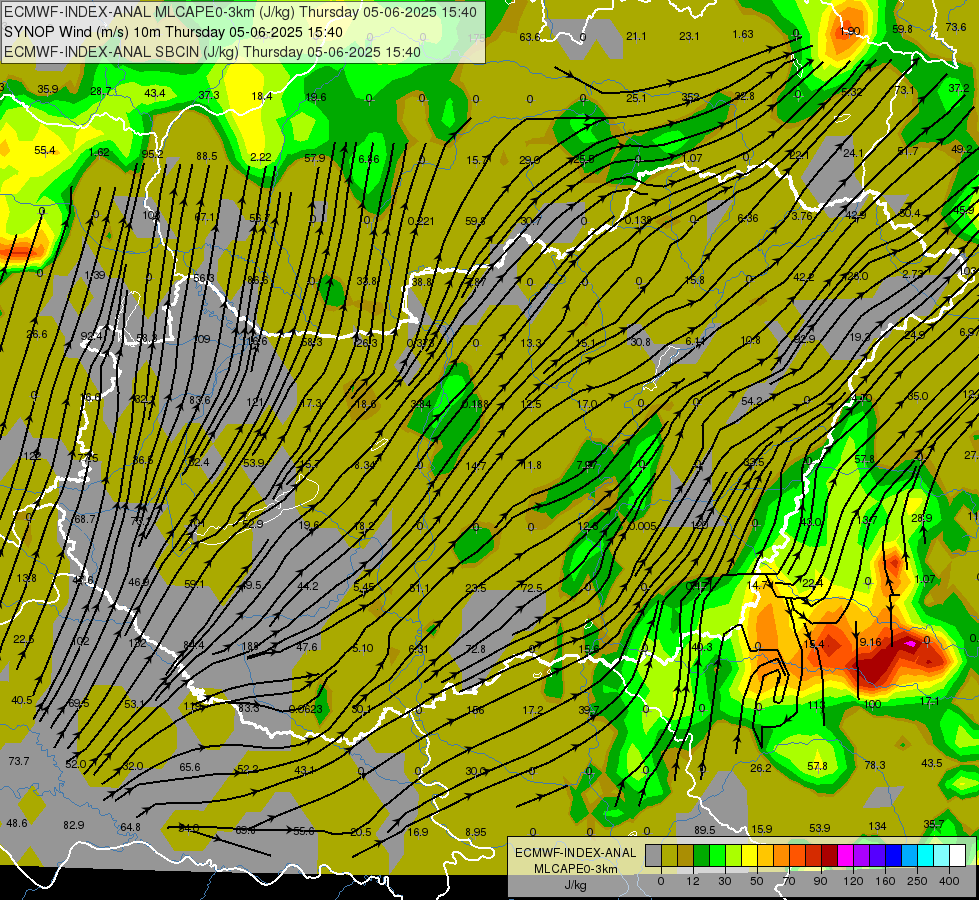
Task: Click the gray swatch in the MLCAPE legend
Action: pos(653,856)
